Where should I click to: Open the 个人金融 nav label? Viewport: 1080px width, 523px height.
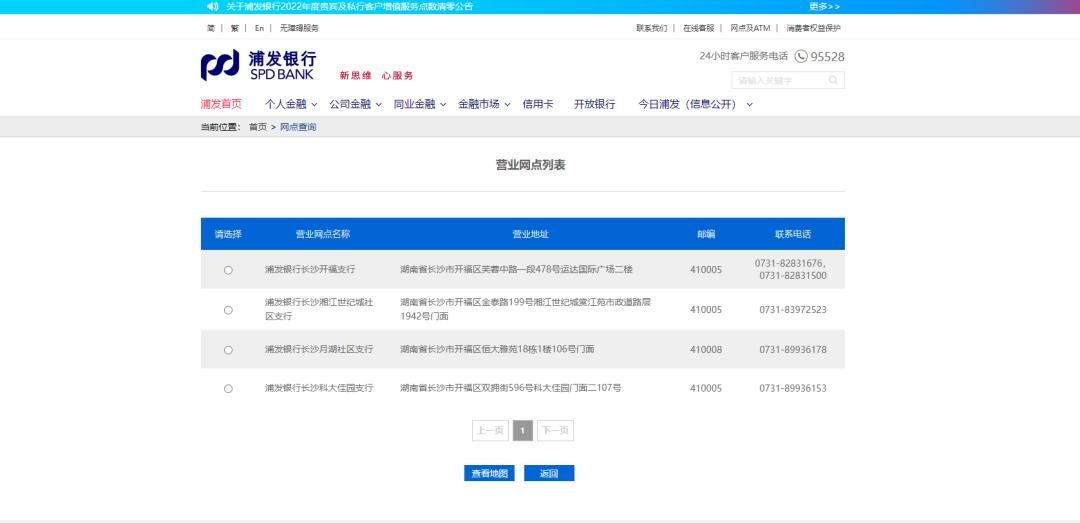coord(285,104)
